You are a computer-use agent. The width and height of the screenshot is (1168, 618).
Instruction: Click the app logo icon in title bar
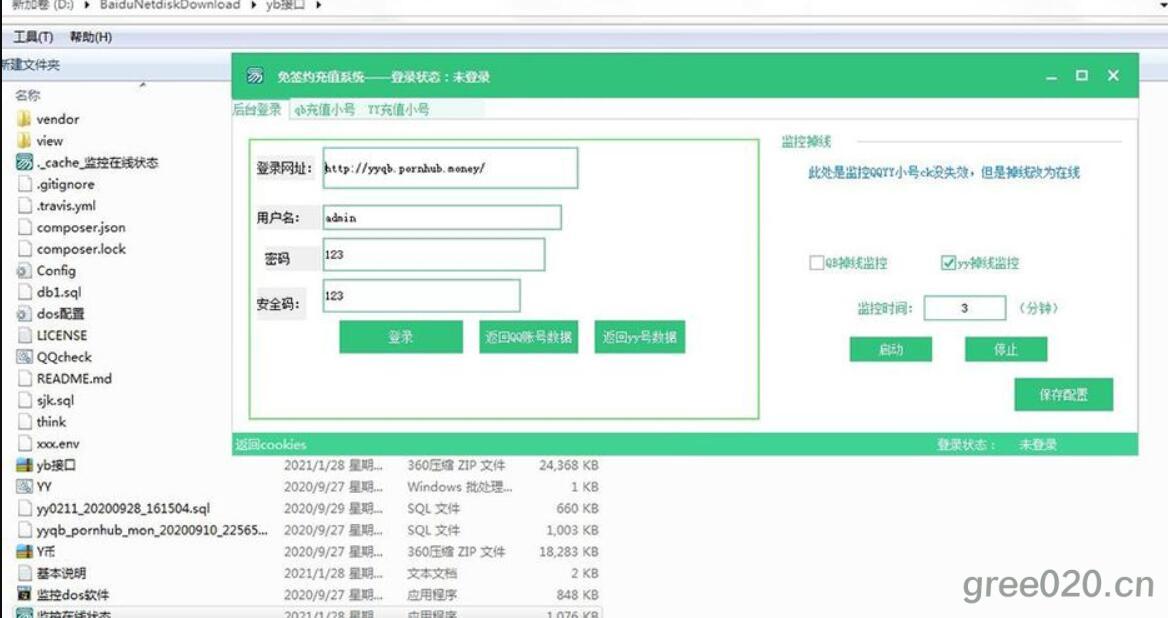tap(255, 77)
